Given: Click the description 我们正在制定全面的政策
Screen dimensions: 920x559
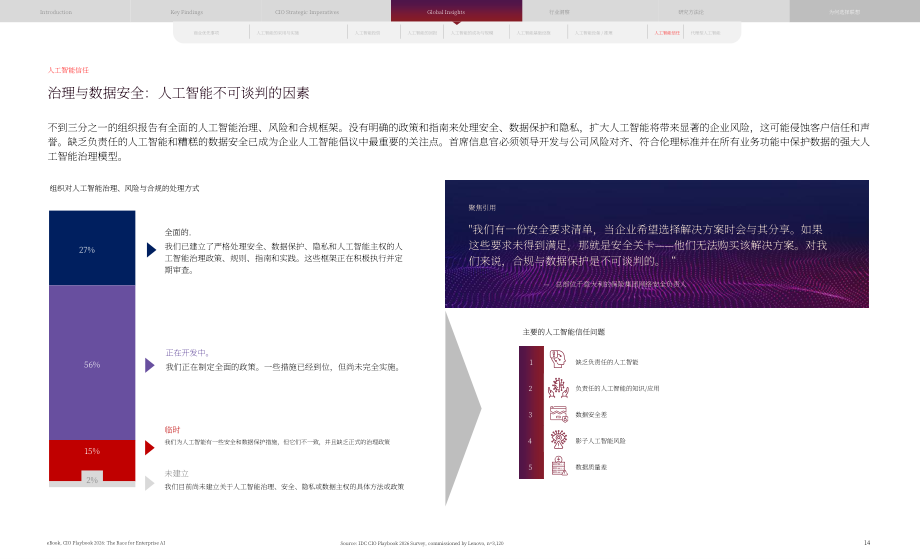Looking at the screenshot, I should point(284,367).
